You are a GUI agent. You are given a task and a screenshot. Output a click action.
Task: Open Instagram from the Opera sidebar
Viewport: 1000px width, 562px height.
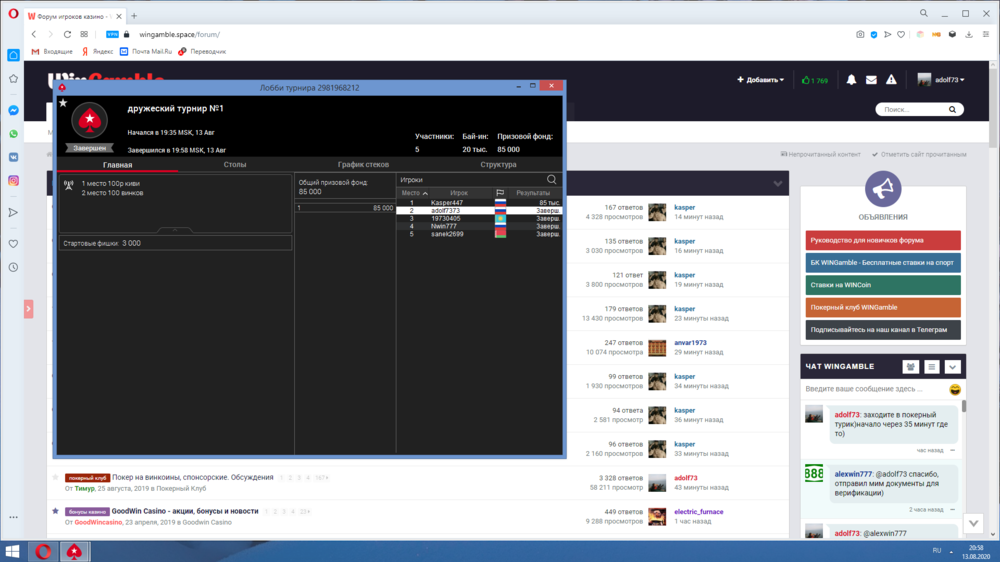[14, 180]
